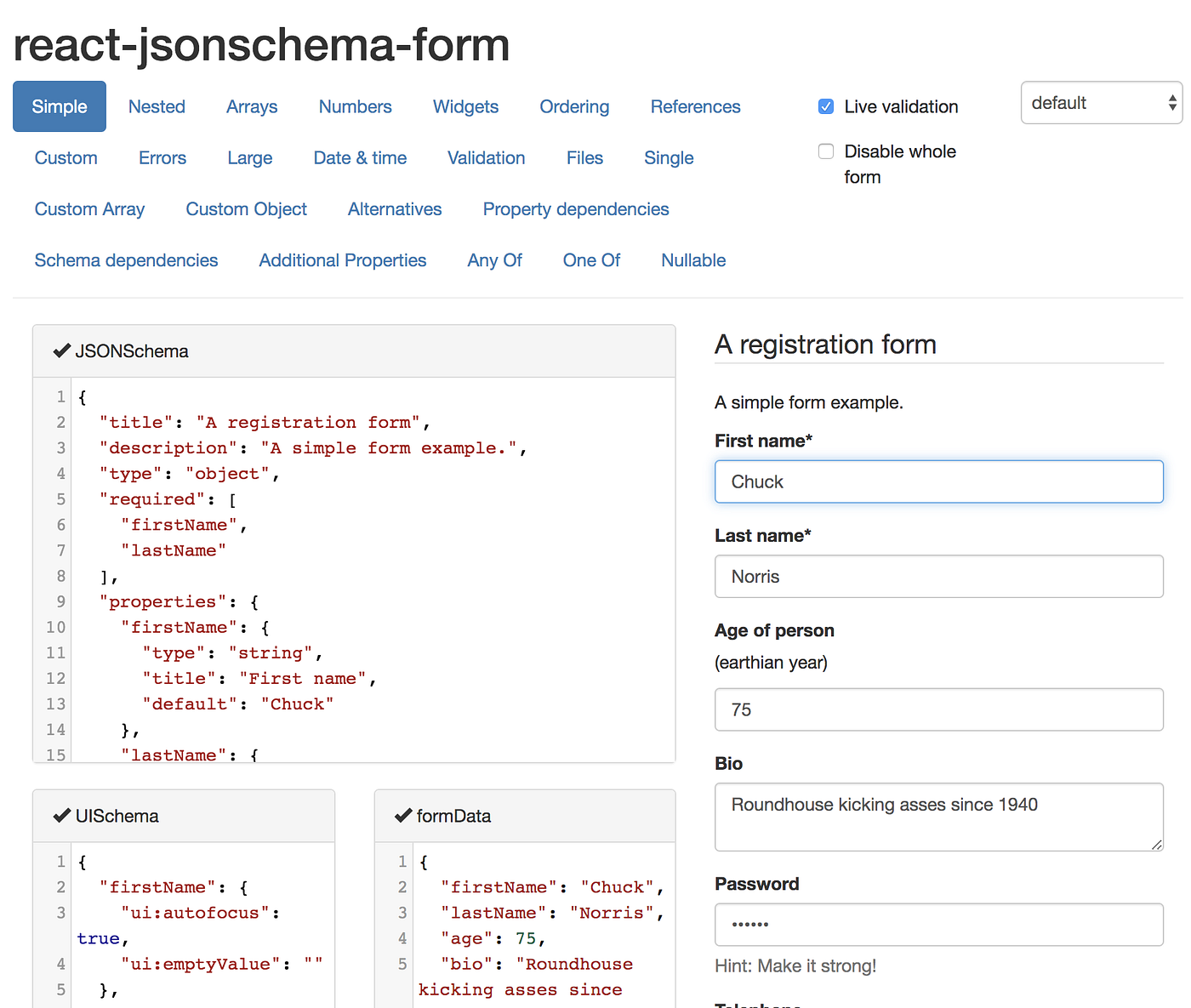
Task: Open the Additional Properties example
Action: click(x=342, y=259)
